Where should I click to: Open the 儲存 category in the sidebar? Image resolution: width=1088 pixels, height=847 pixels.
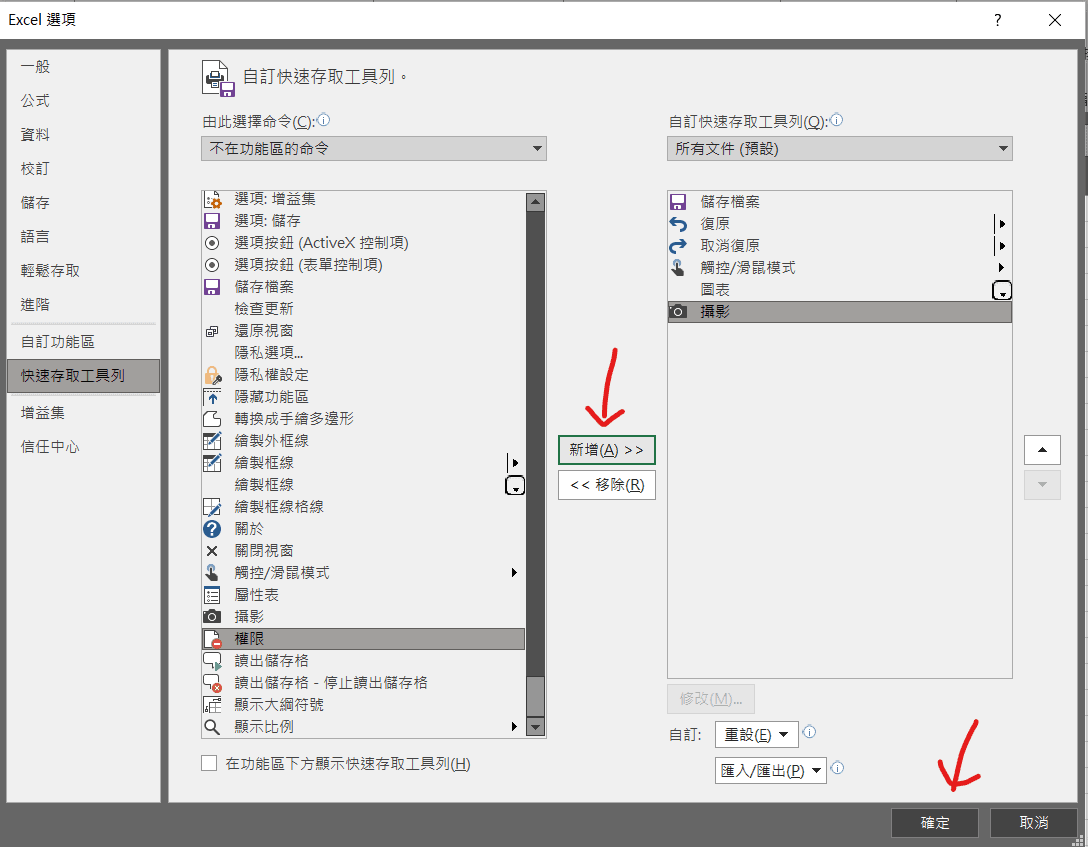(35, 203)
